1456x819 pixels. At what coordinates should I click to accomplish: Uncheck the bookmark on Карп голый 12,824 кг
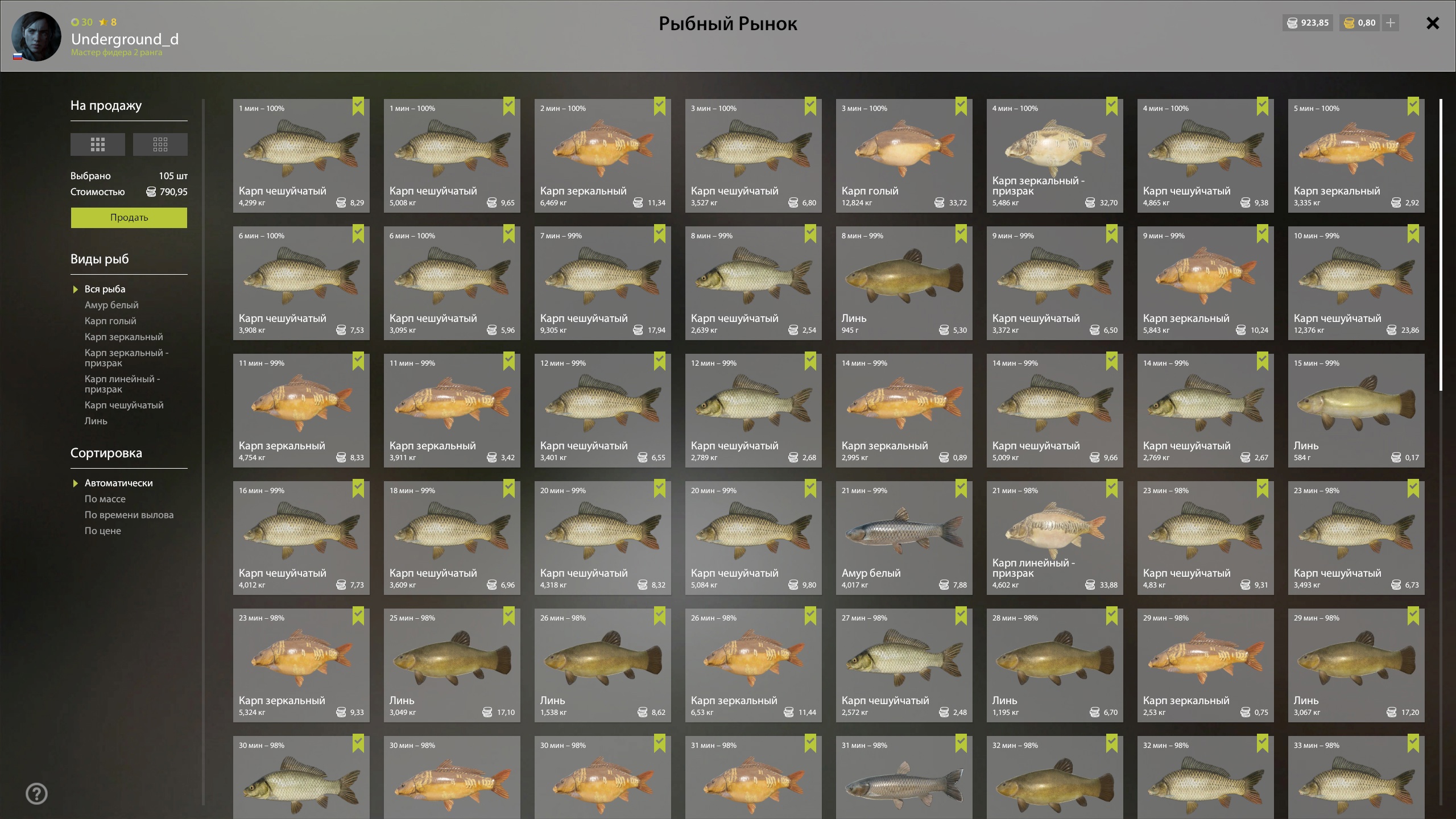click(x=961, y=106)
